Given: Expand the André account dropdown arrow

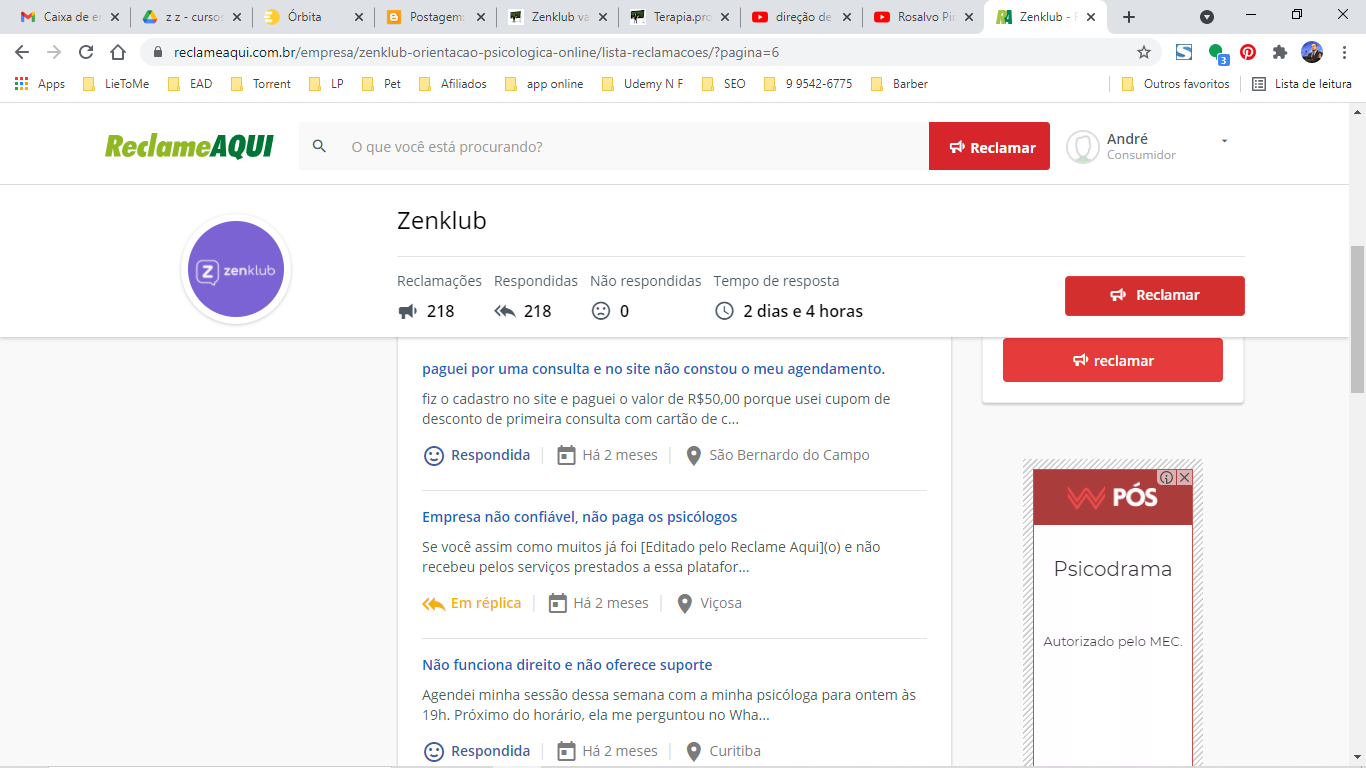Looking at the screenshot, I should (1224, 141).
